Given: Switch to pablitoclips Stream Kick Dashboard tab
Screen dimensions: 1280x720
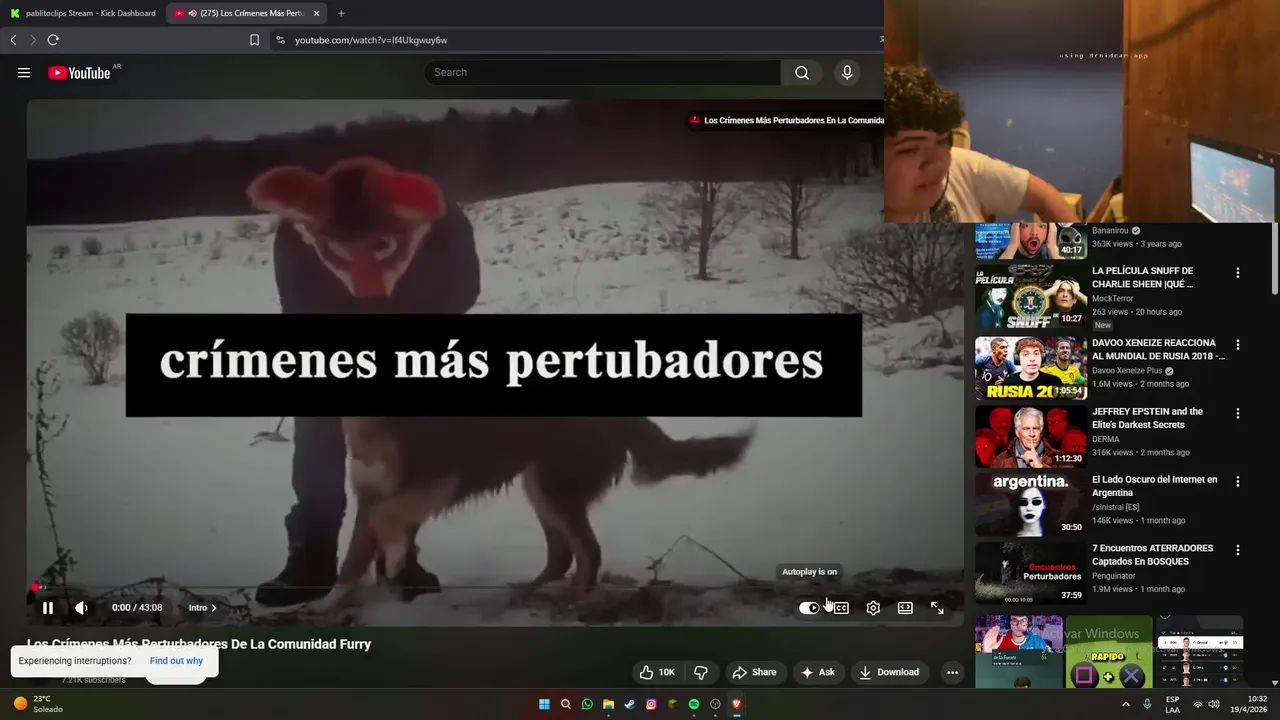Looking at the screenshot, I should click(x=83, y=13).
